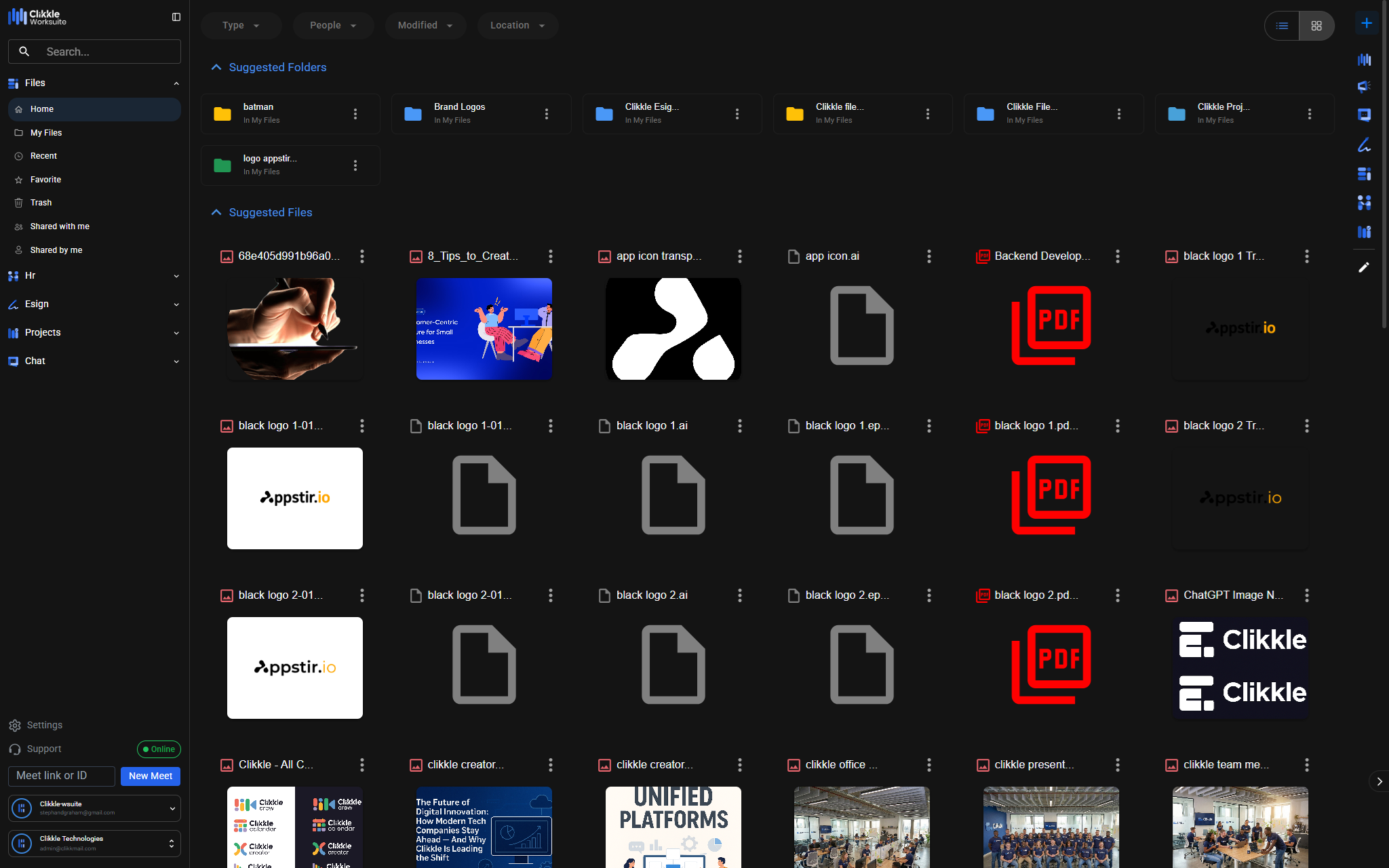
Task: Open options for app icon.ai file
Action: point(928,256)
